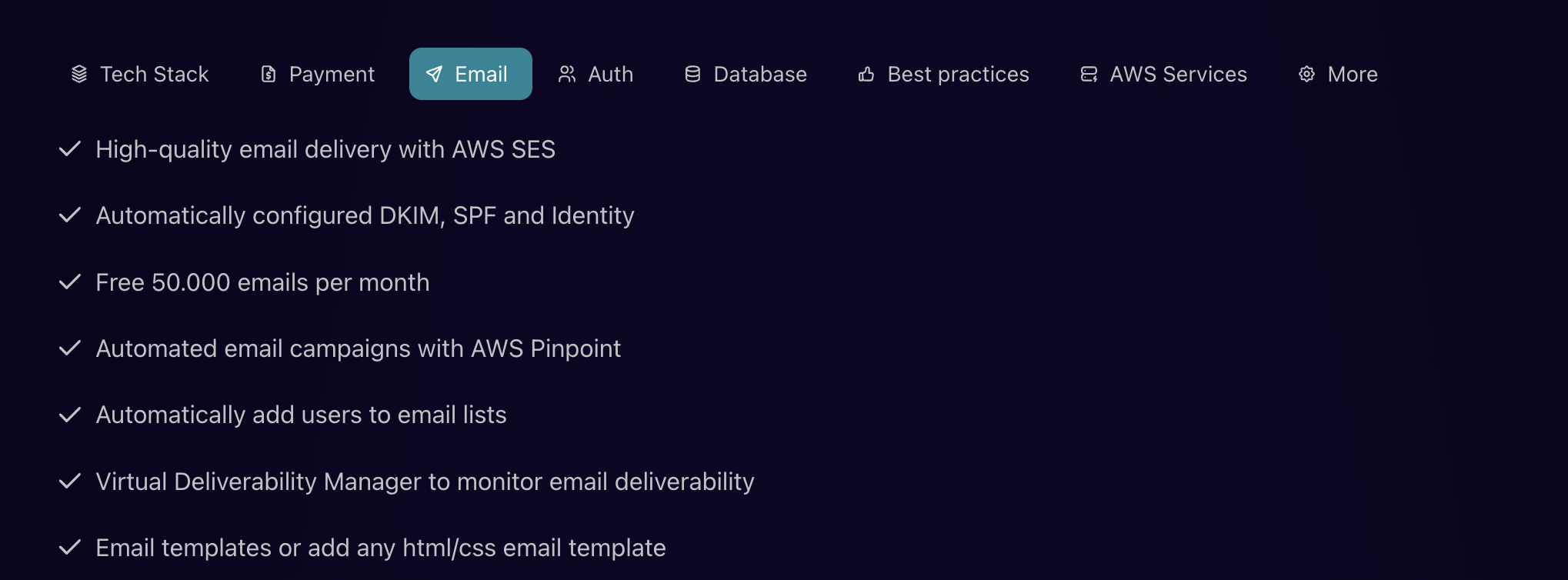Click the AWS Services server icon
Screen dimensions: 1568x580
1089,74
